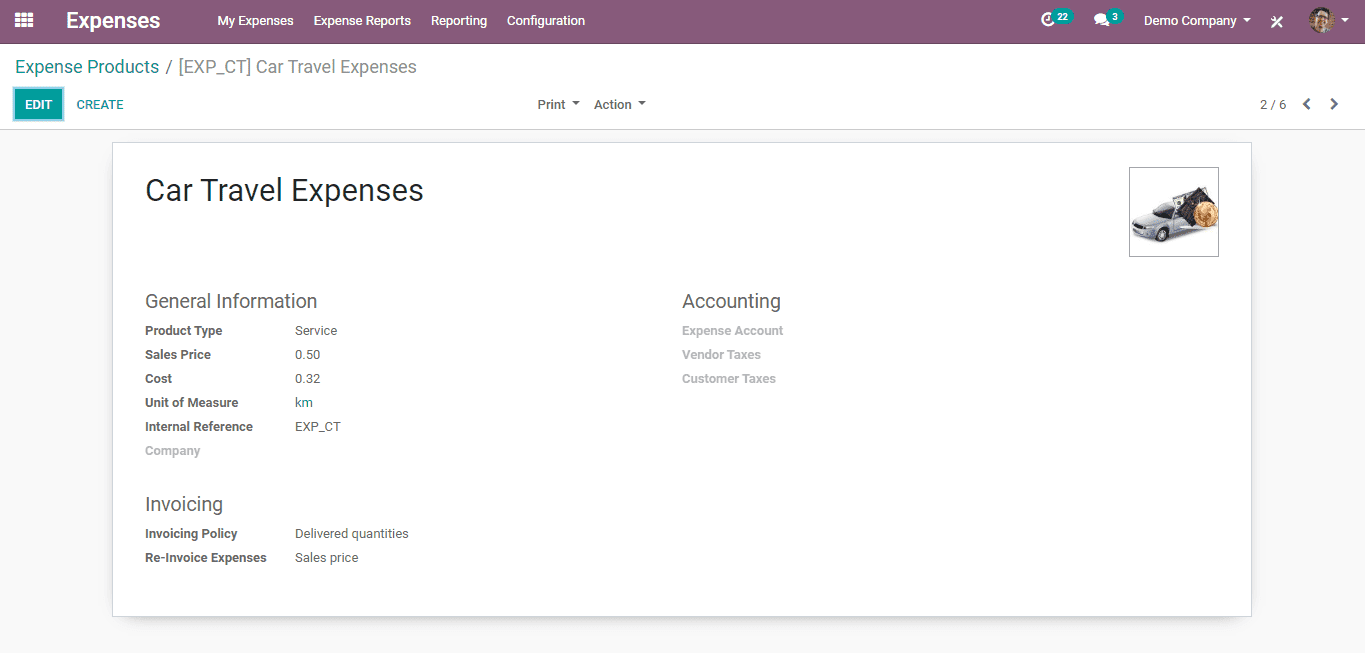
Task: Open Expense Reports menu
Action: pyautogui.click(x=362, y=20)
